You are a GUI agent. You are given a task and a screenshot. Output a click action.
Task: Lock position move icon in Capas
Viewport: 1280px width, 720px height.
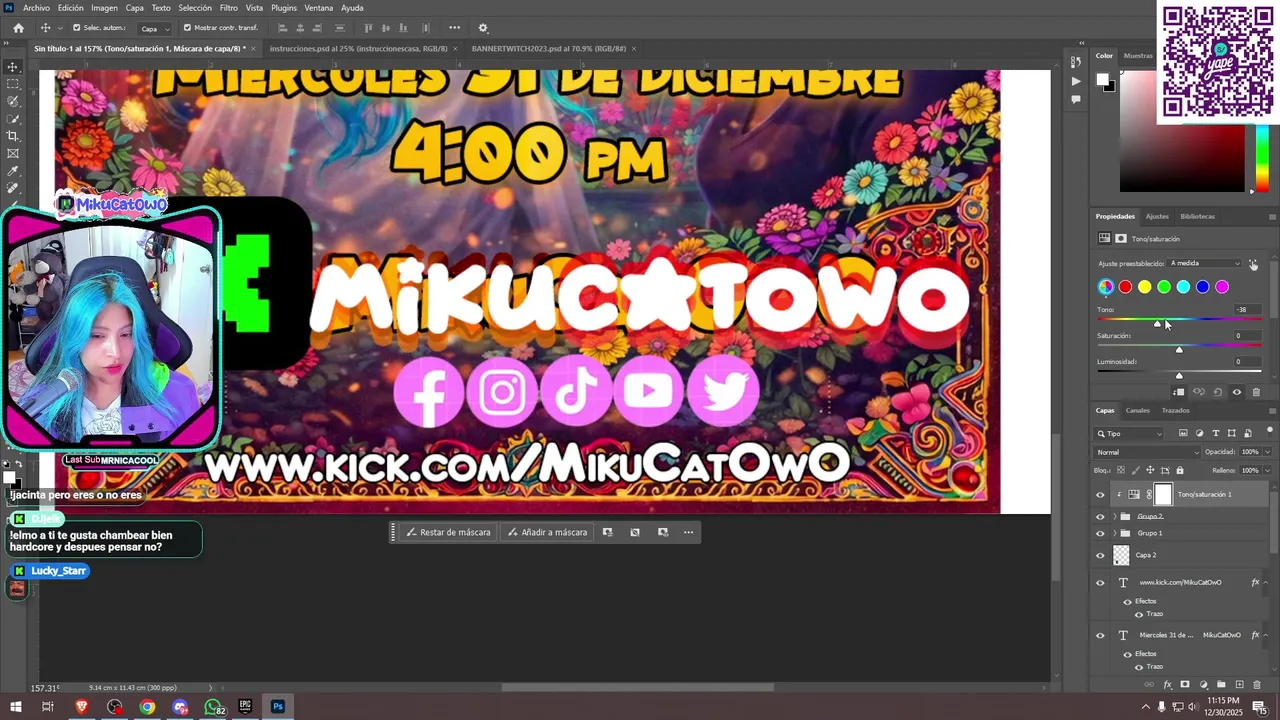[x=1150, y=470]
